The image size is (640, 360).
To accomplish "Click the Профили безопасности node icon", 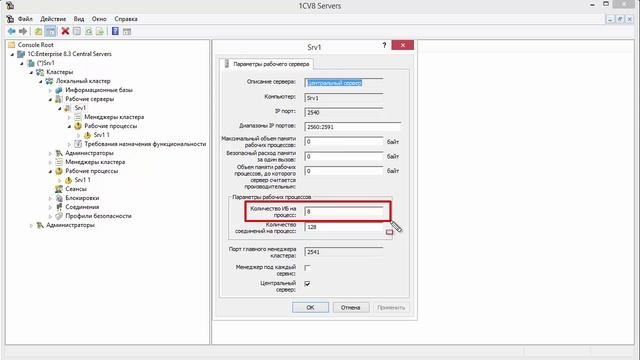I will point(59,216).
